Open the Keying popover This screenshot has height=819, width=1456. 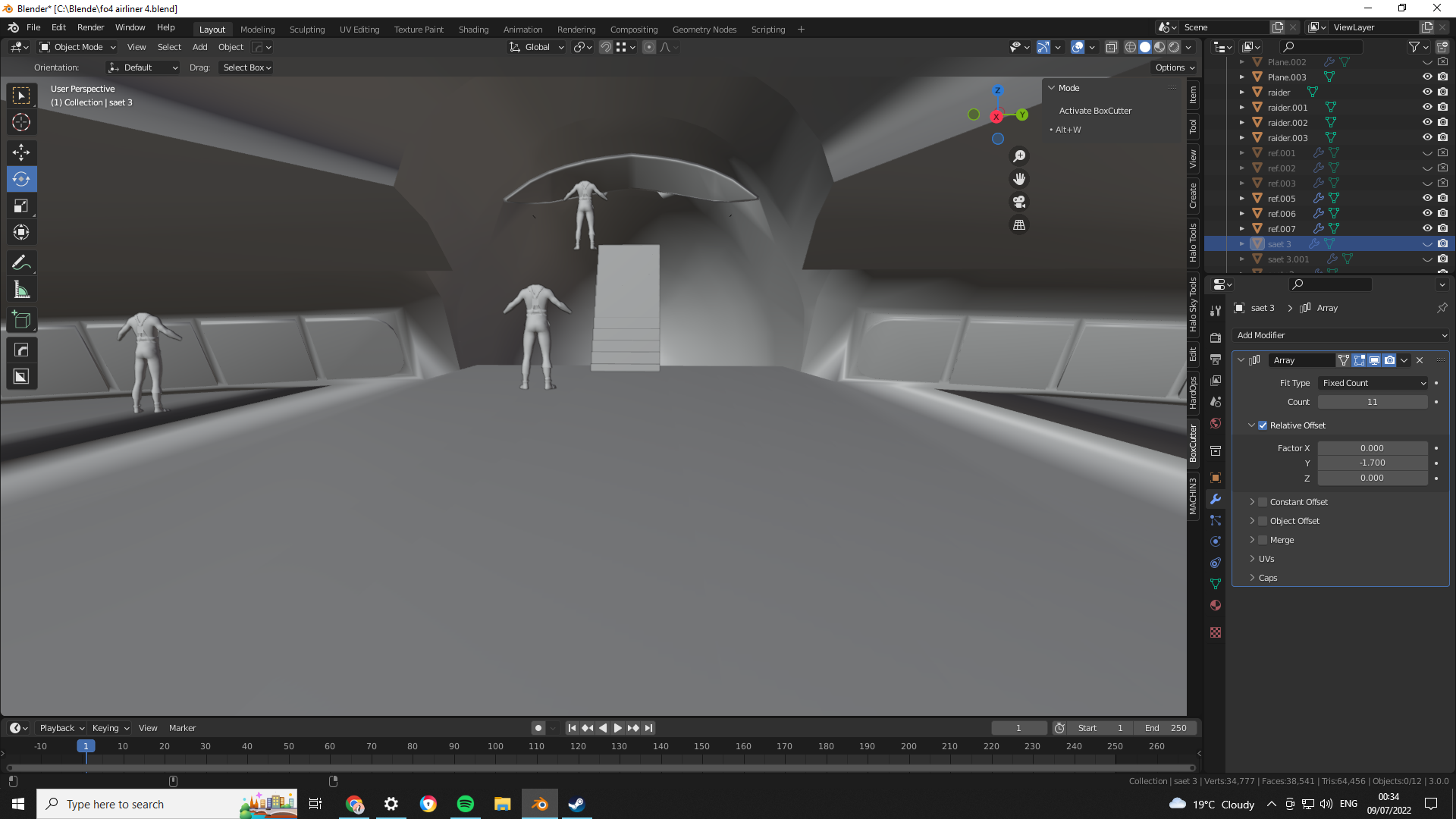(x=110, y=728)
